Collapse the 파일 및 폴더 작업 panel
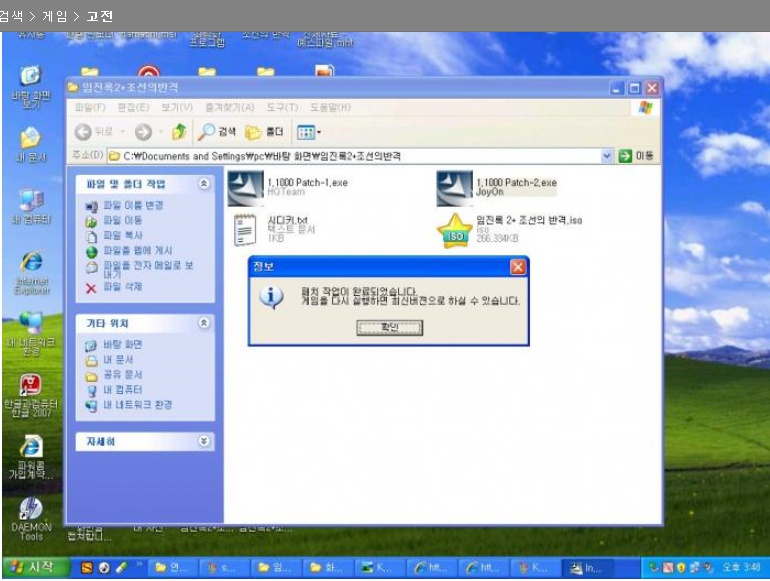Screen dimensions: 770x581 pyautogui.click(x=204, y=184)
